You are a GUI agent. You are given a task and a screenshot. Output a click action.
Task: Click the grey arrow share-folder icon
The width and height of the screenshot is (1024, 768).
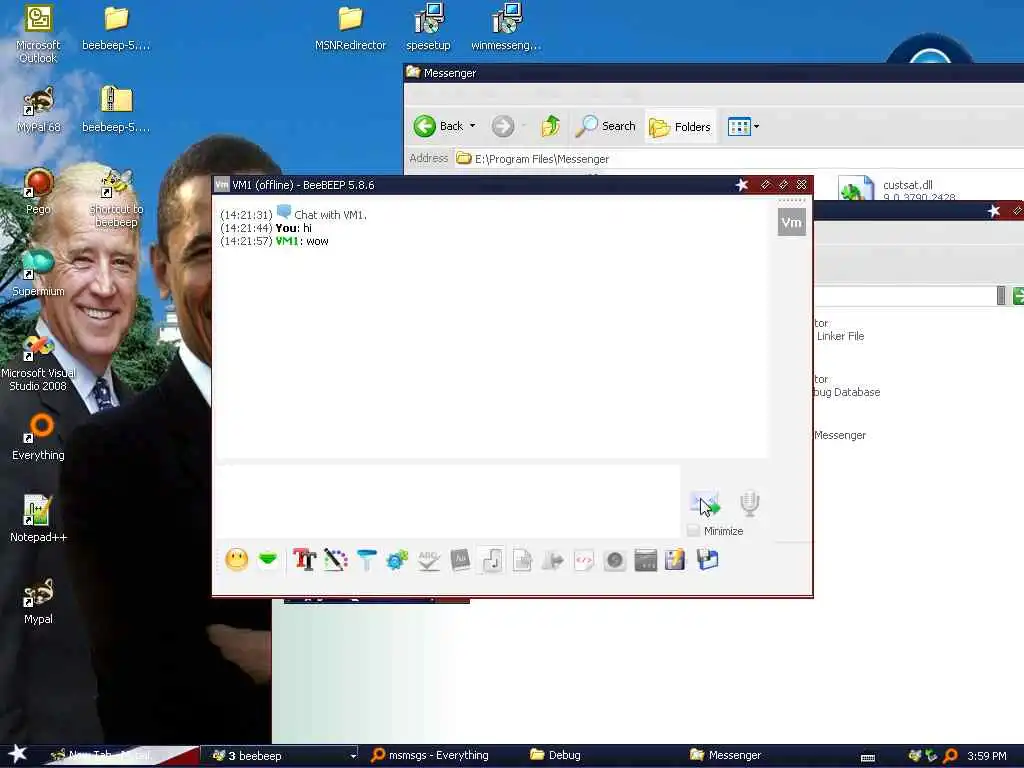[552, 560]
